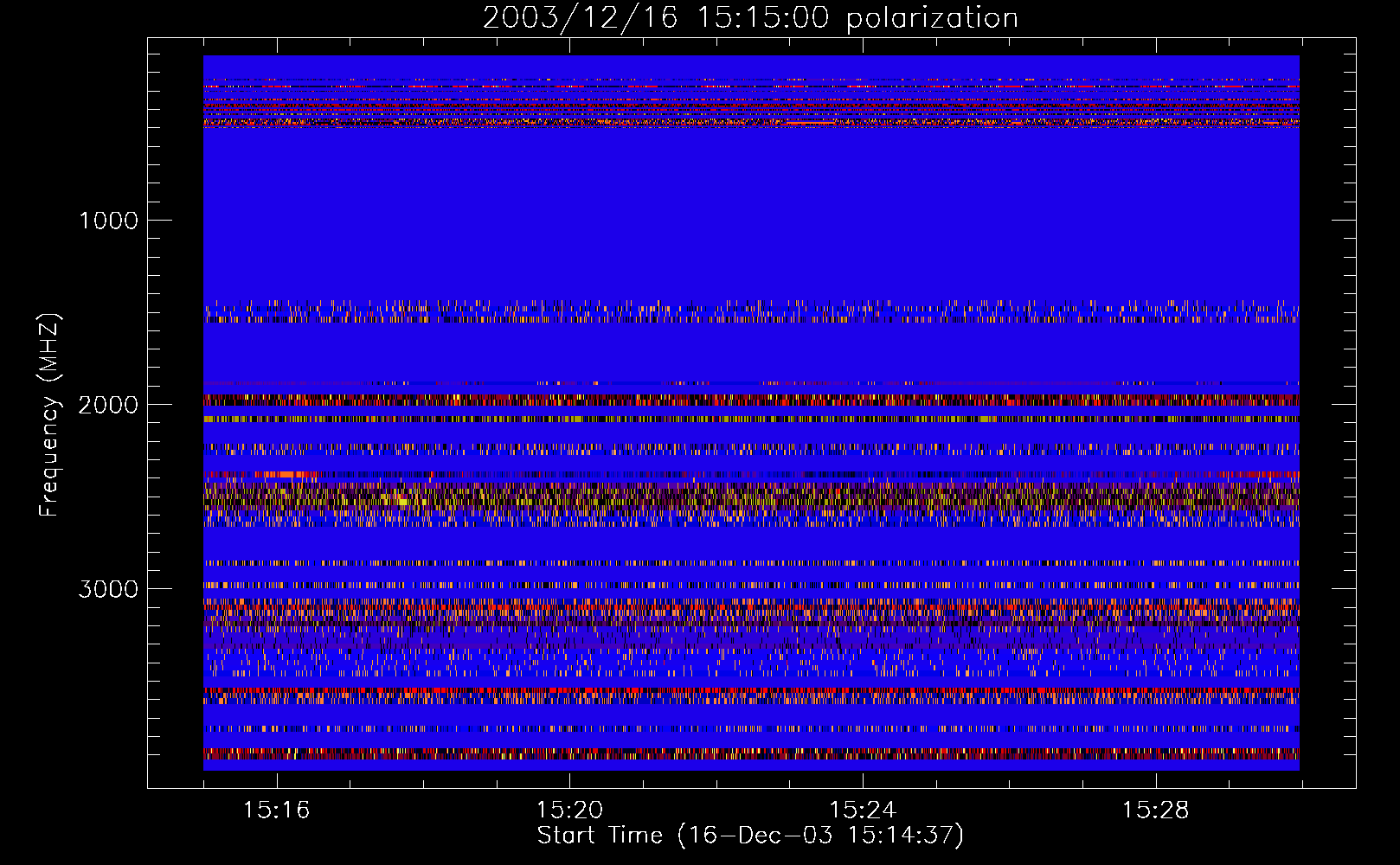Click the 'Frequency (MHZ)' axis label
1400x865 pixels.
(49, 415)
